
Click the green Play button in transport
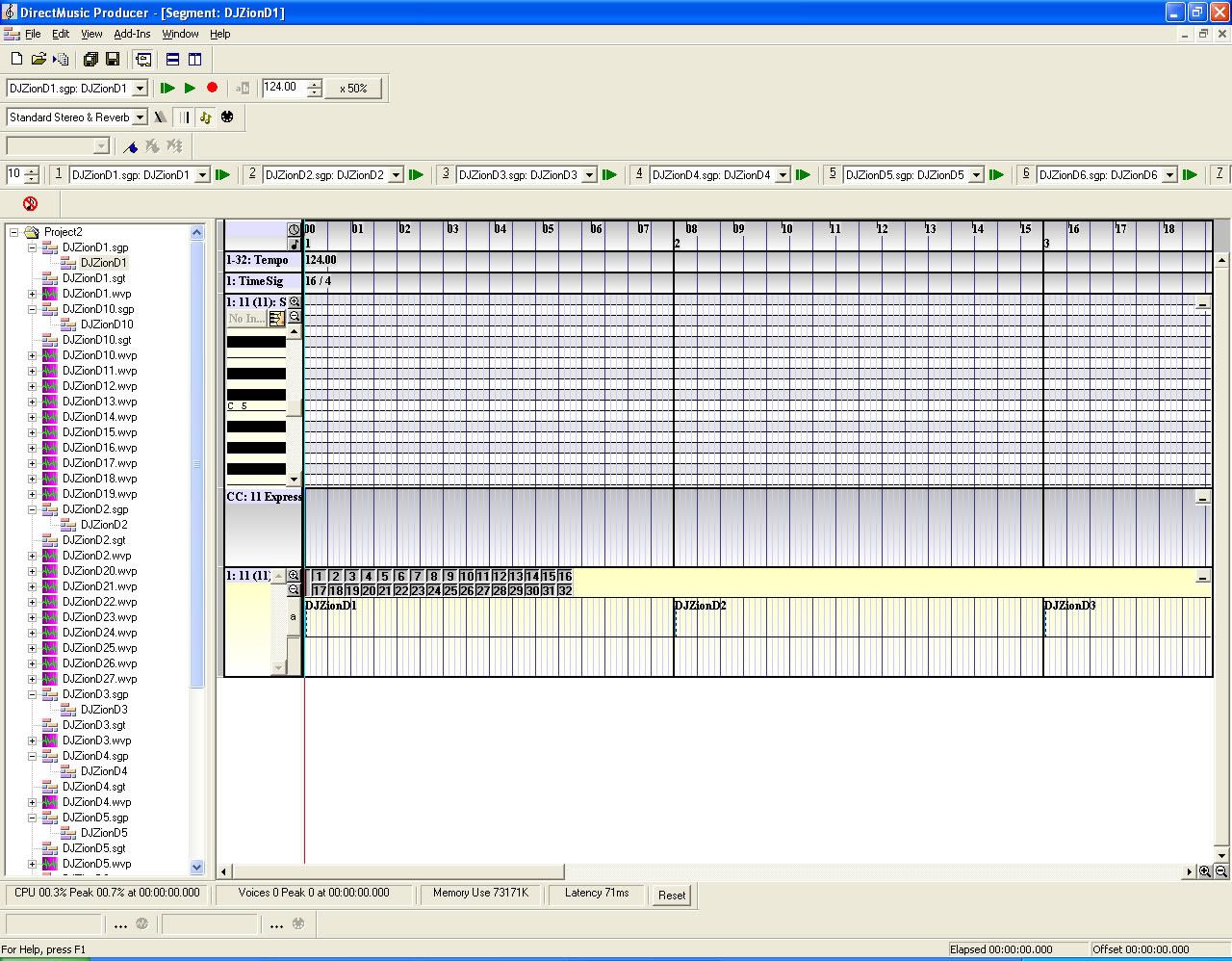[x=190, y=88]
